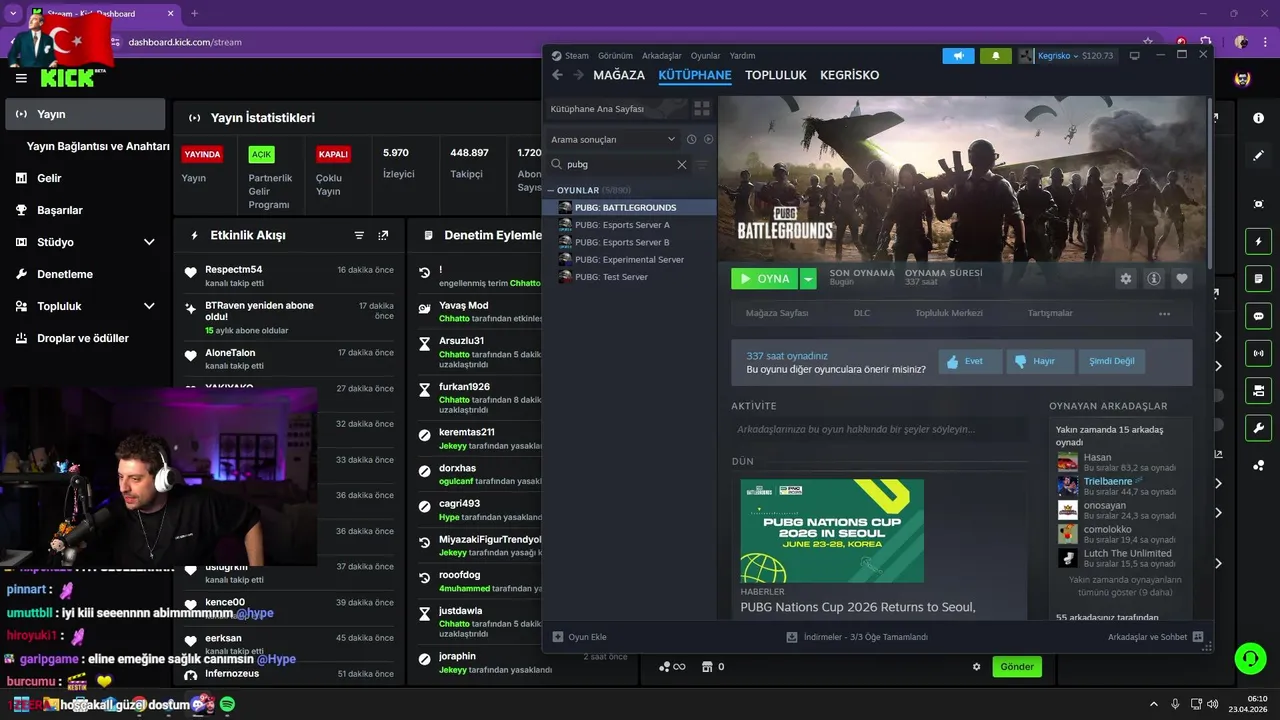
Task: Open advanced search filter icon in Steam
Action: [x=702, y=165]
